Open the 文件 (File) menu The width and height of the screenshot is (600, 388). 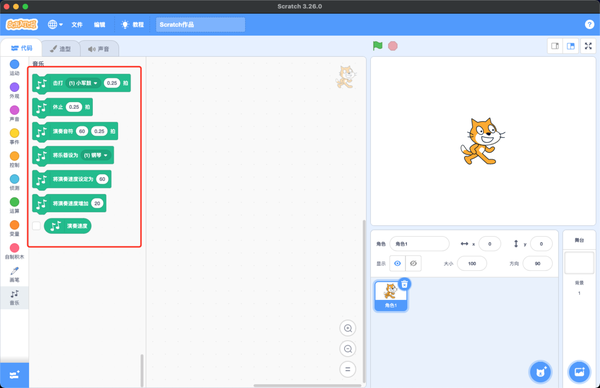[77, 24]
